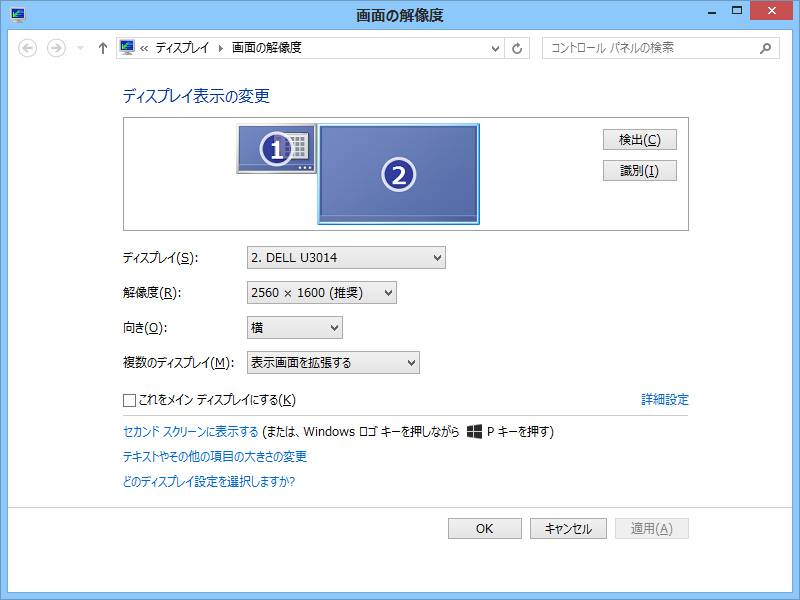Viewport: 800px width, 600px height.
Task: Select monitor 2 thumbnail
Action: coord(398,175)
